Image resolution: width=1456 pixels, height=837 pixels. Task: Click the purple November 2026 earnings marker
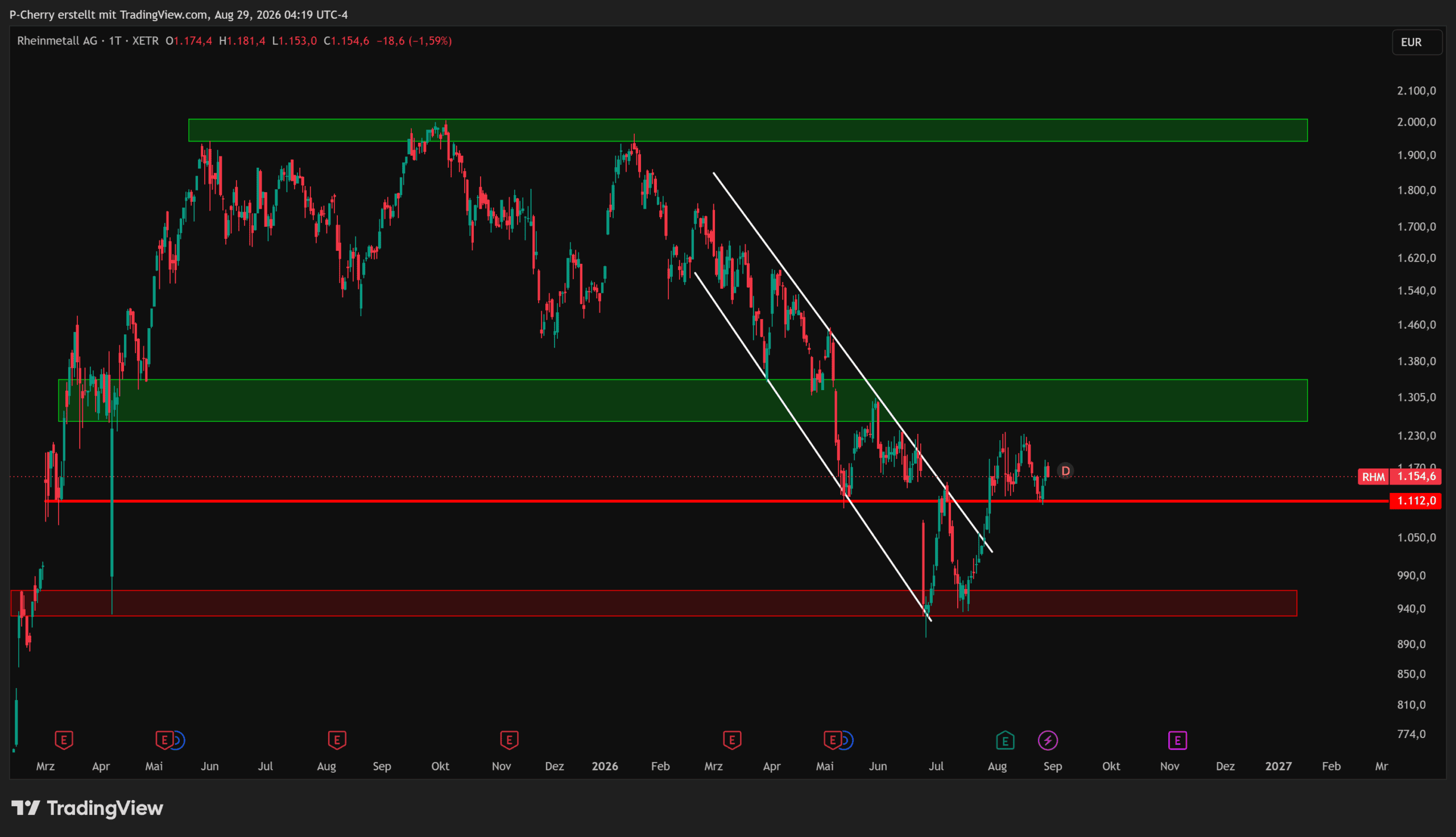(1178, 740)
